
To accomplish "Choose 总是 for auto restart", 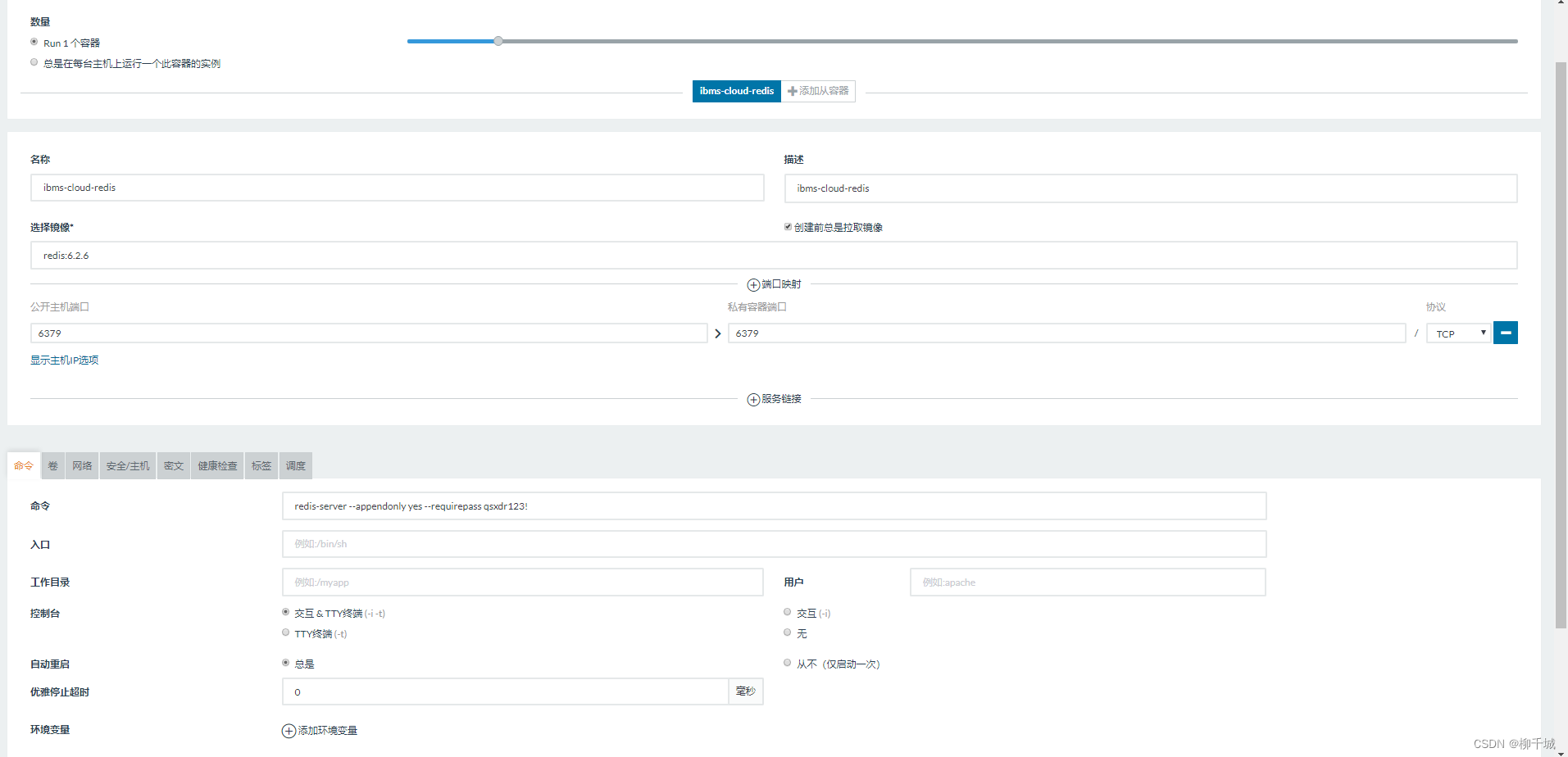I will tap(286, 663).
